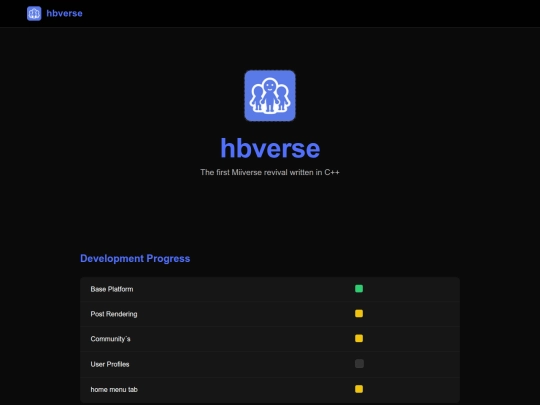Click the green Base Platform status indicator
The height and width of the screenshot is (405, 540).
tap(359, 289)
